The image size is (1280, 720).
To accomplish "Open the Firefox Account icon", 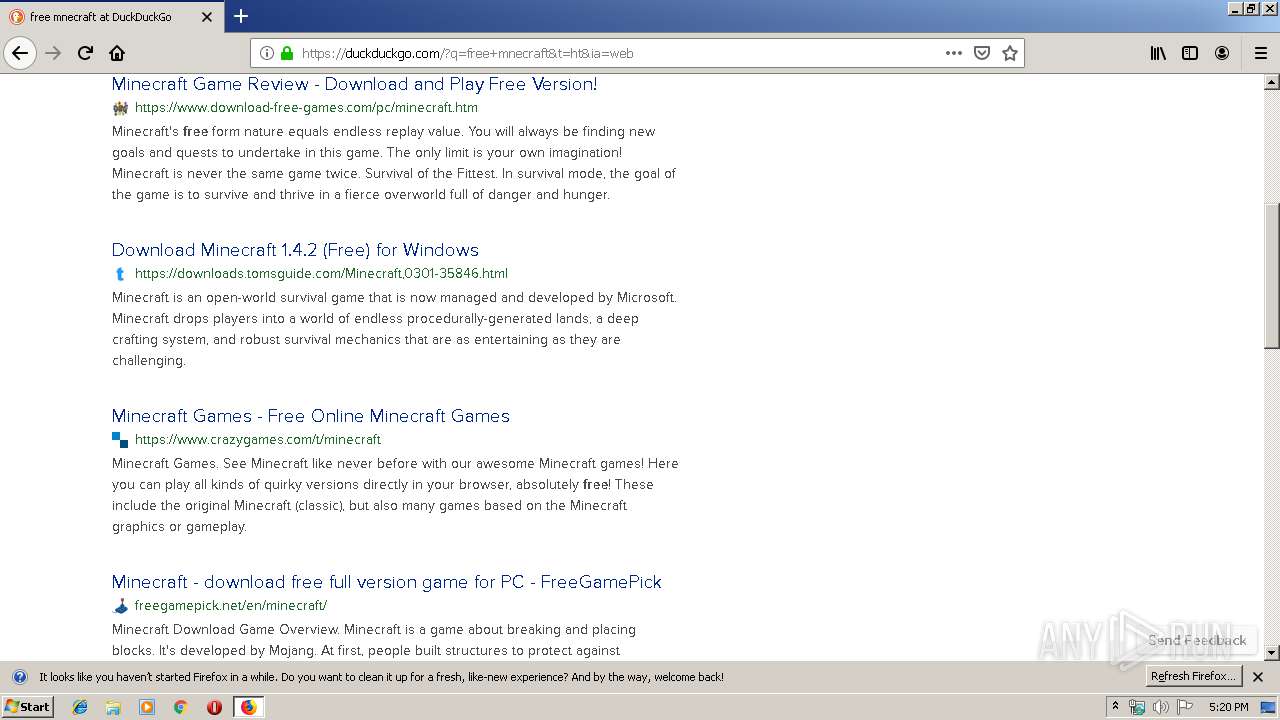I will [1222, 53].
